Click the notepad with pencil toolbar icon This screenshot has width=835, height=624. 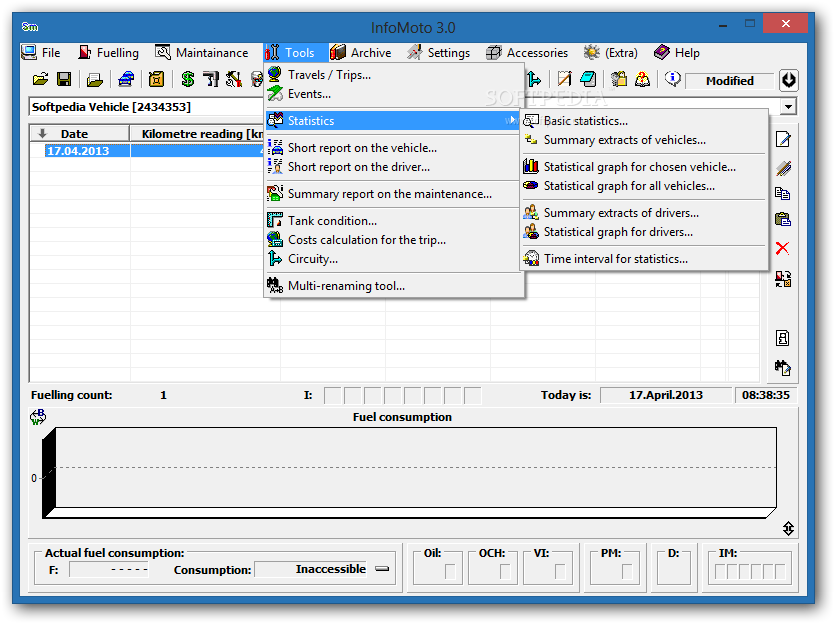564,80
